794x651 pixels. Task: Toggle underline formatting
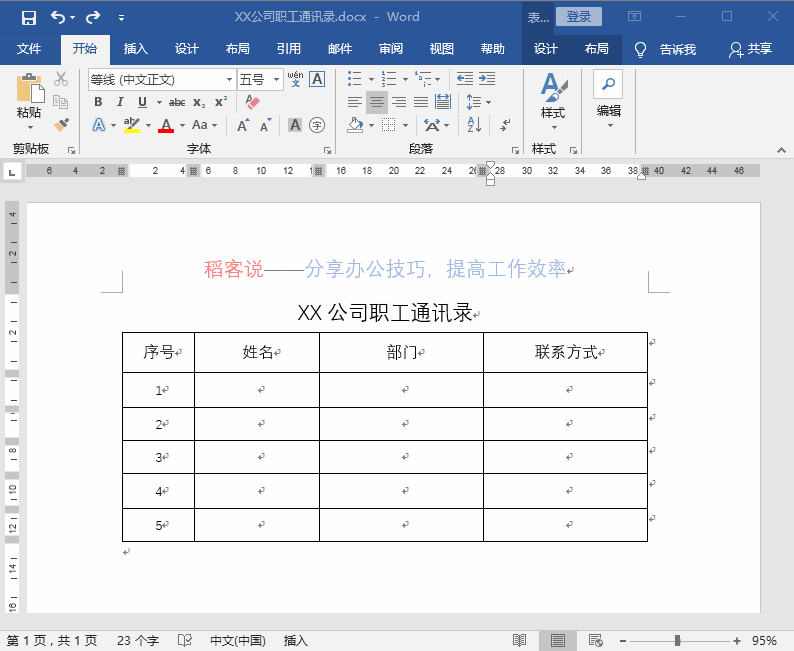pos(142,102)
